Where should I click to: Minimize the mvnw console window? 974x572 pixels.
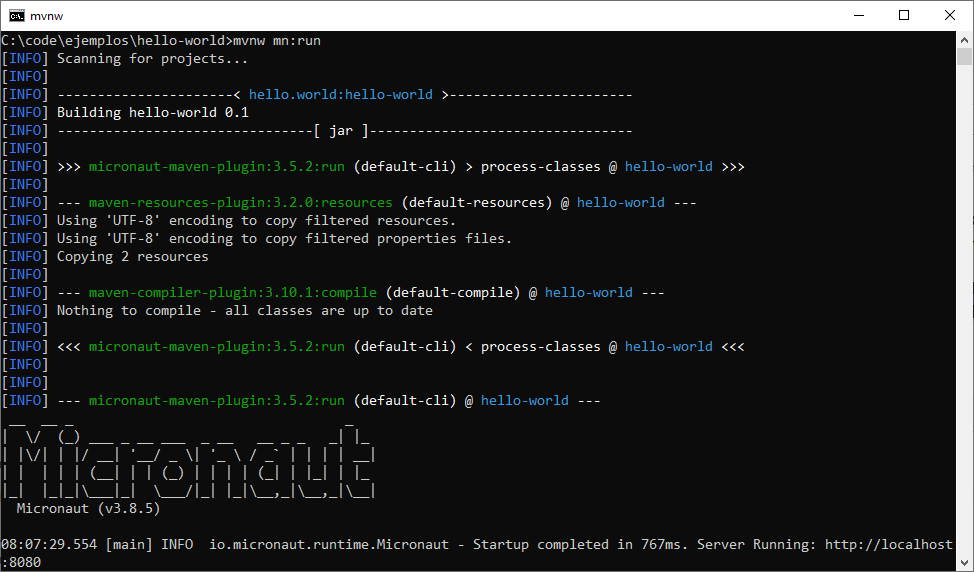point(859,16)
